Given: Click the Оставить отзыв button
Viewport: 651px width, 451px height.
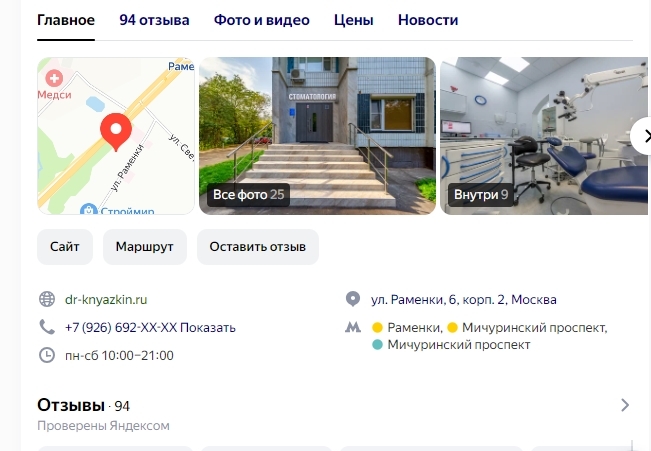Looking at the screenshot, I should click(x=257, y=247).
